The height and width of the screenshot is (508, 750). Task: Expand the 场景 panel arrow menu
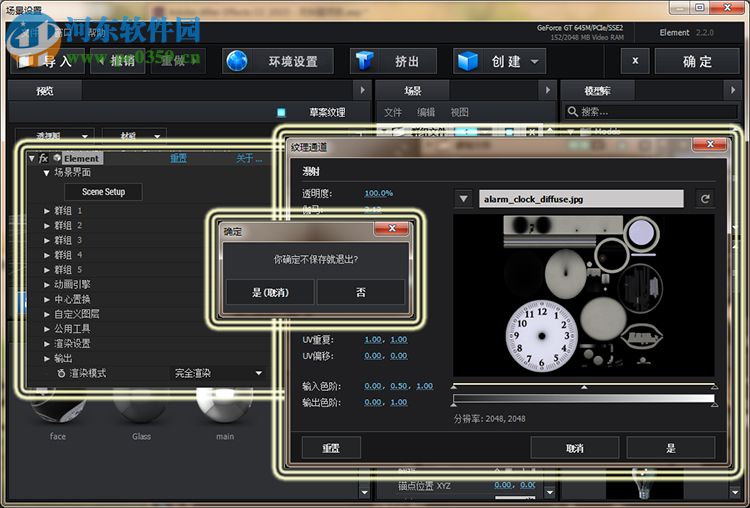pyautogui.click(x=548, y=90)
